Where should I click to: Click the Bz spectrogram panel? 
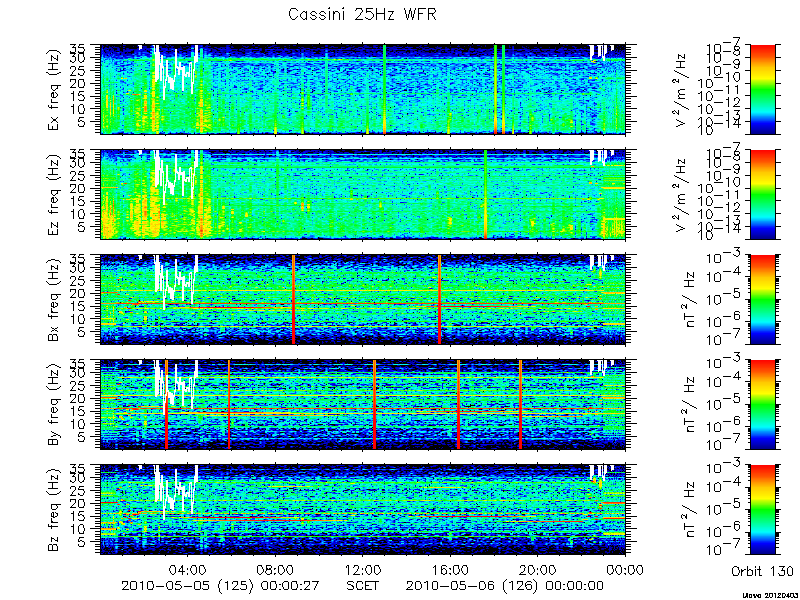(363, 510)
